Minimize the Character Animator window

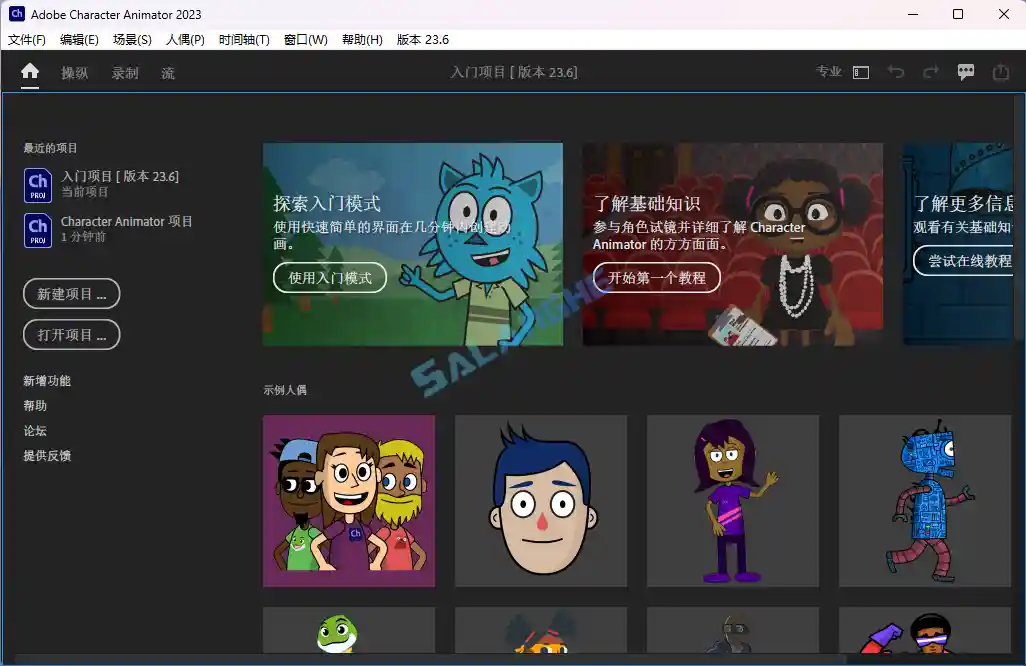(913, 14)
